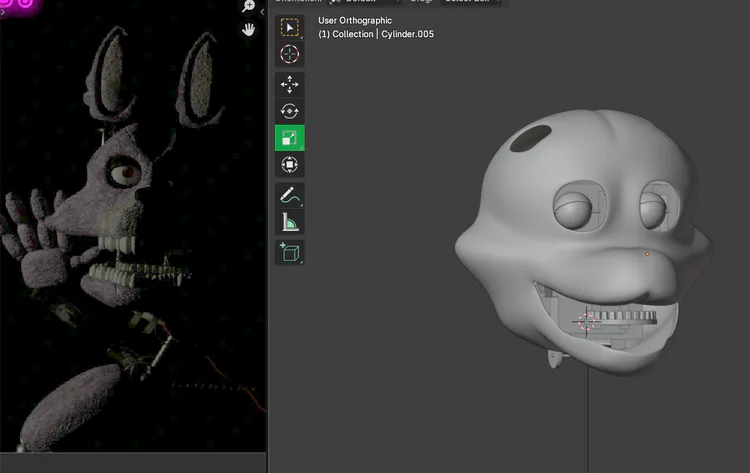
Task: Click the User Orthographic view label
Action: point(355,21)
